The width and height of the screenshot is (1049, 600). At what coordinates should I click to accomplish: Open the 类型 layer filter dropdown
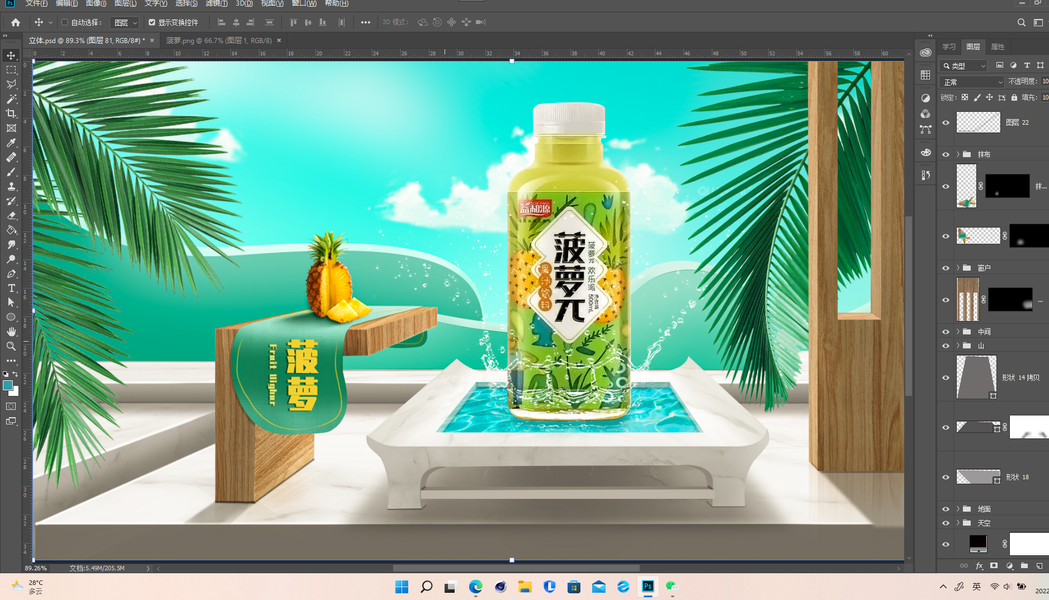click(964, 66)
